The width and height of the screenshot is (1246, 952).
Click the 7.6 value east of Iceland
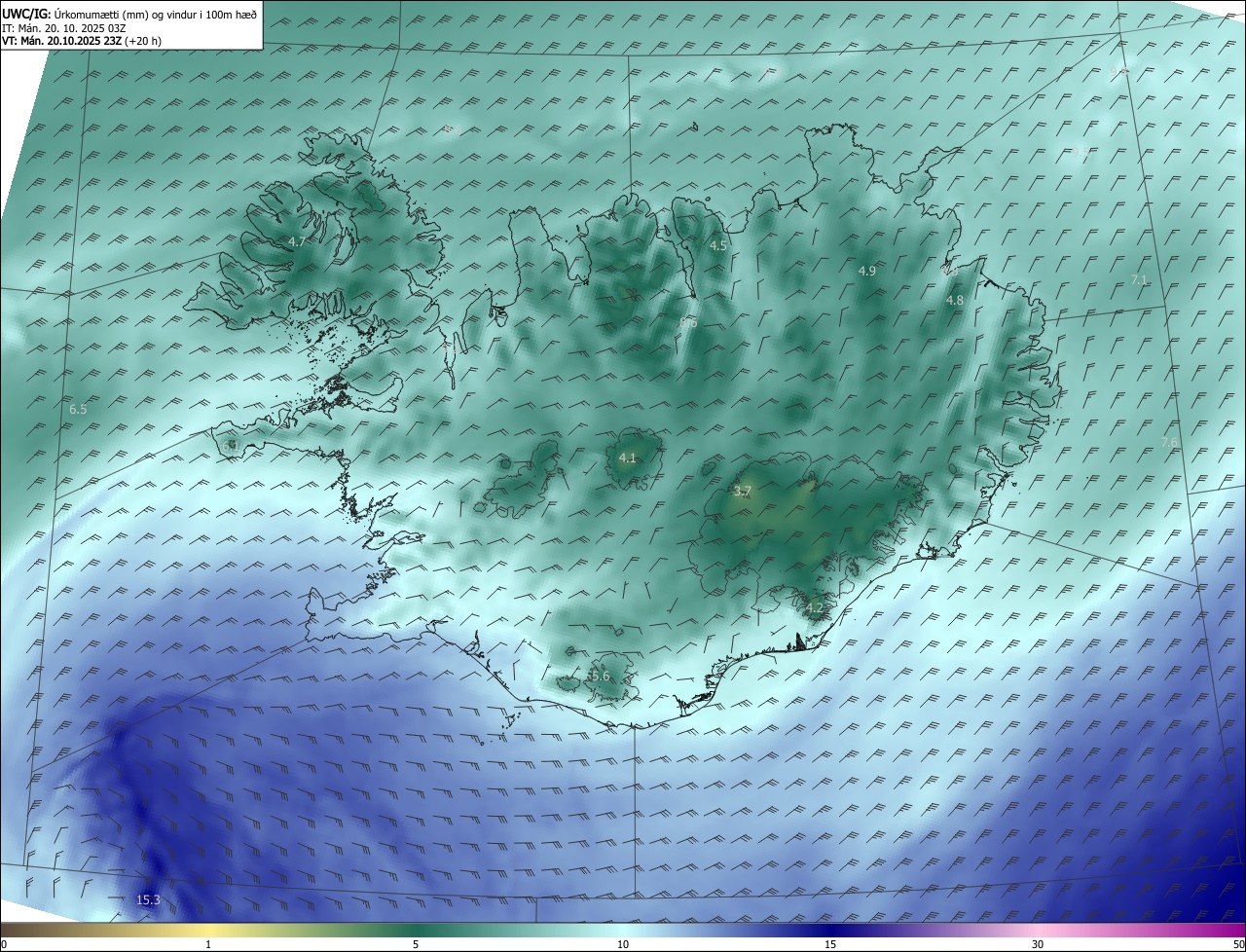(1170, 443)
